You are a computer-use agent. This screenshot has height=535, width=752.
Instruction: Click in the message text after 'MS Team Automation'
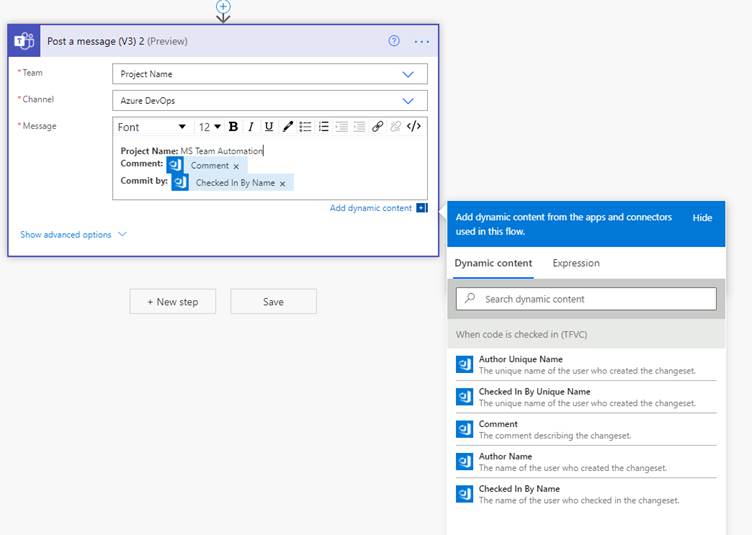(265, 151)
